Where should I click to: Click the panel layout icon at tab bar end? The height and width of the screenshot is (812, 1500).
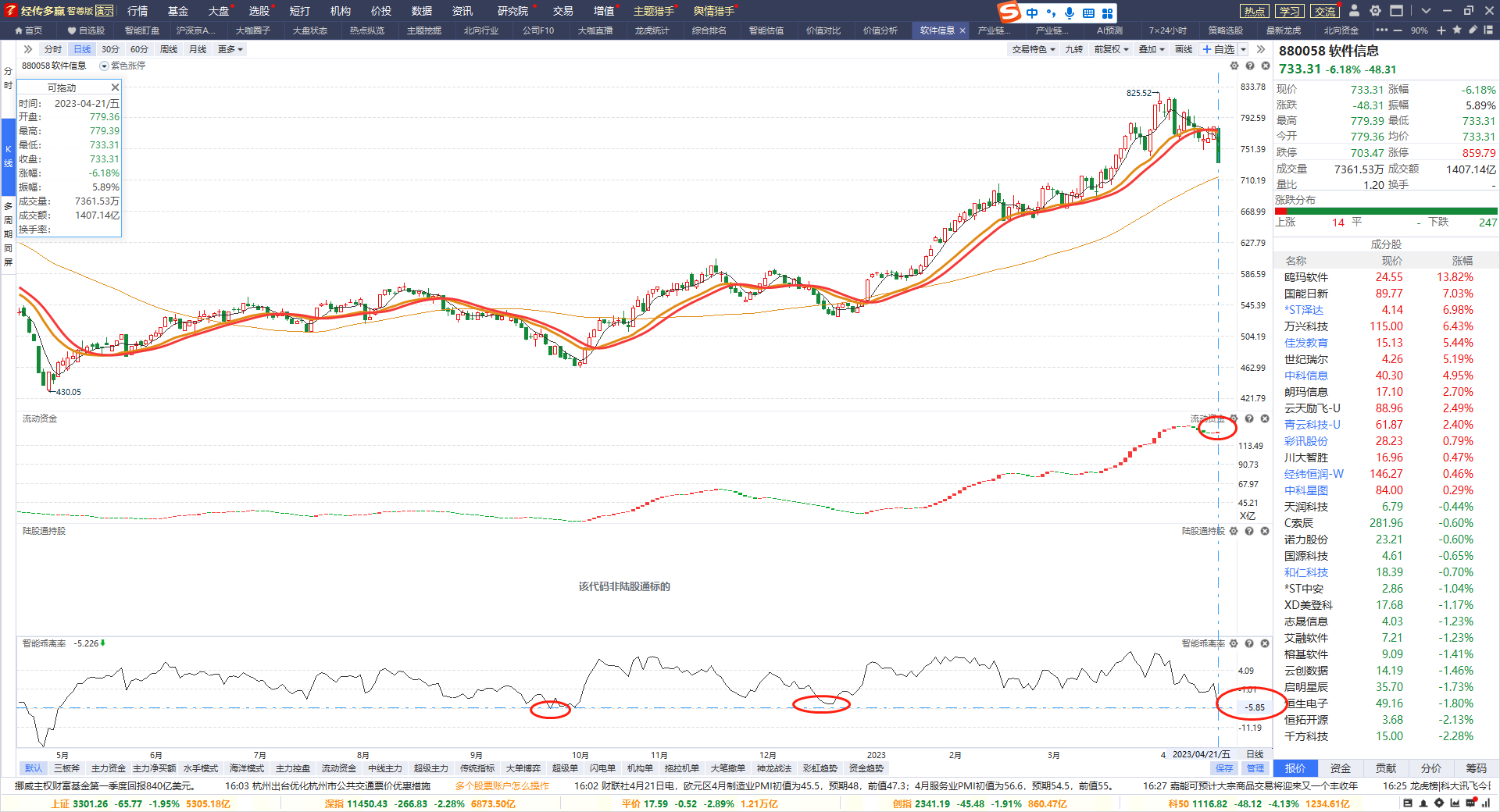click(x=1489, y=30)
